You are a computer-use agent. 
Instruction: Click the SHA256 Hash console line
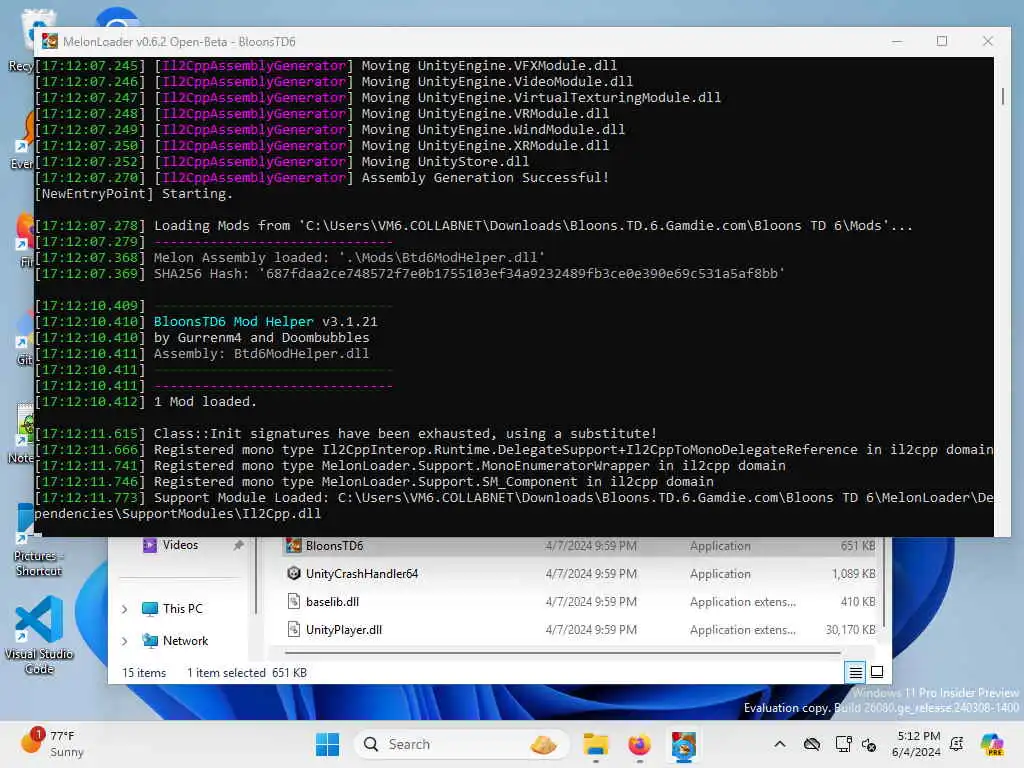coord(469,274)
